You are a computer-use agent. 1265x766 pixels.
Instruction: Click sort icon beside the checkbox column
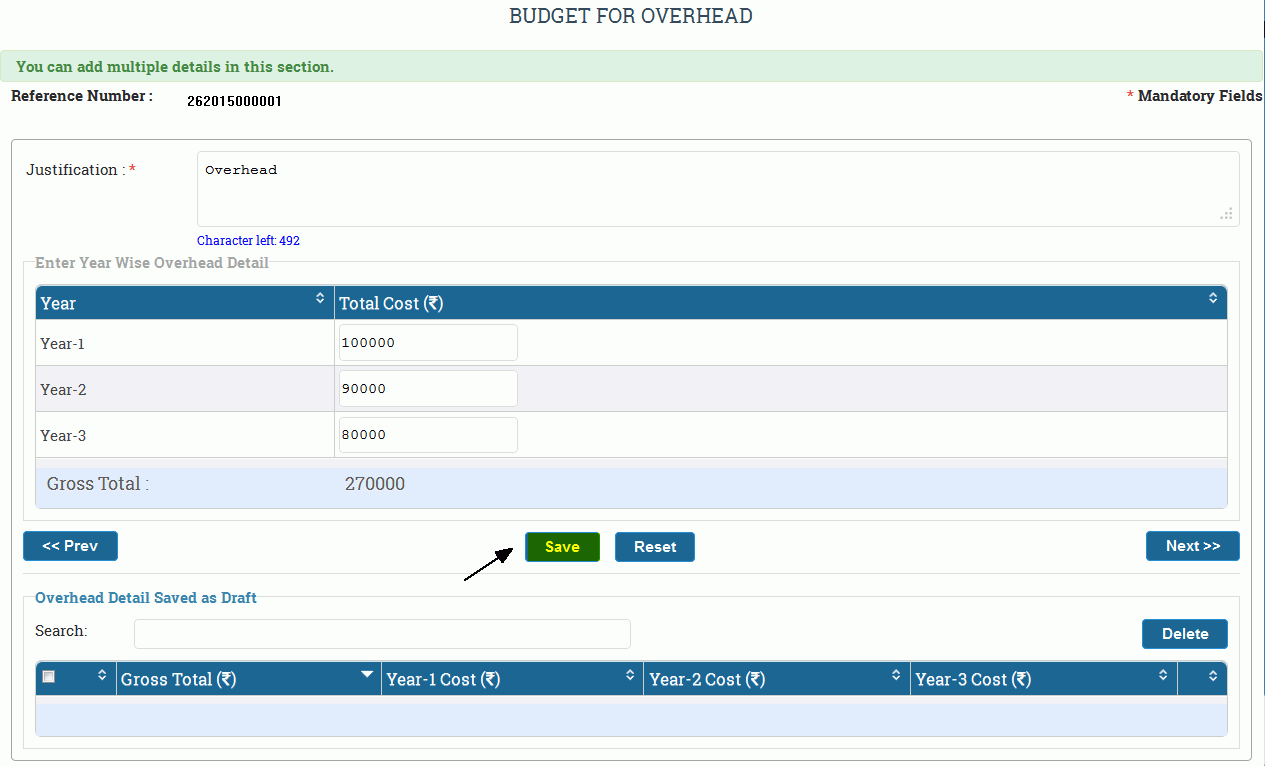click(102, 675)
